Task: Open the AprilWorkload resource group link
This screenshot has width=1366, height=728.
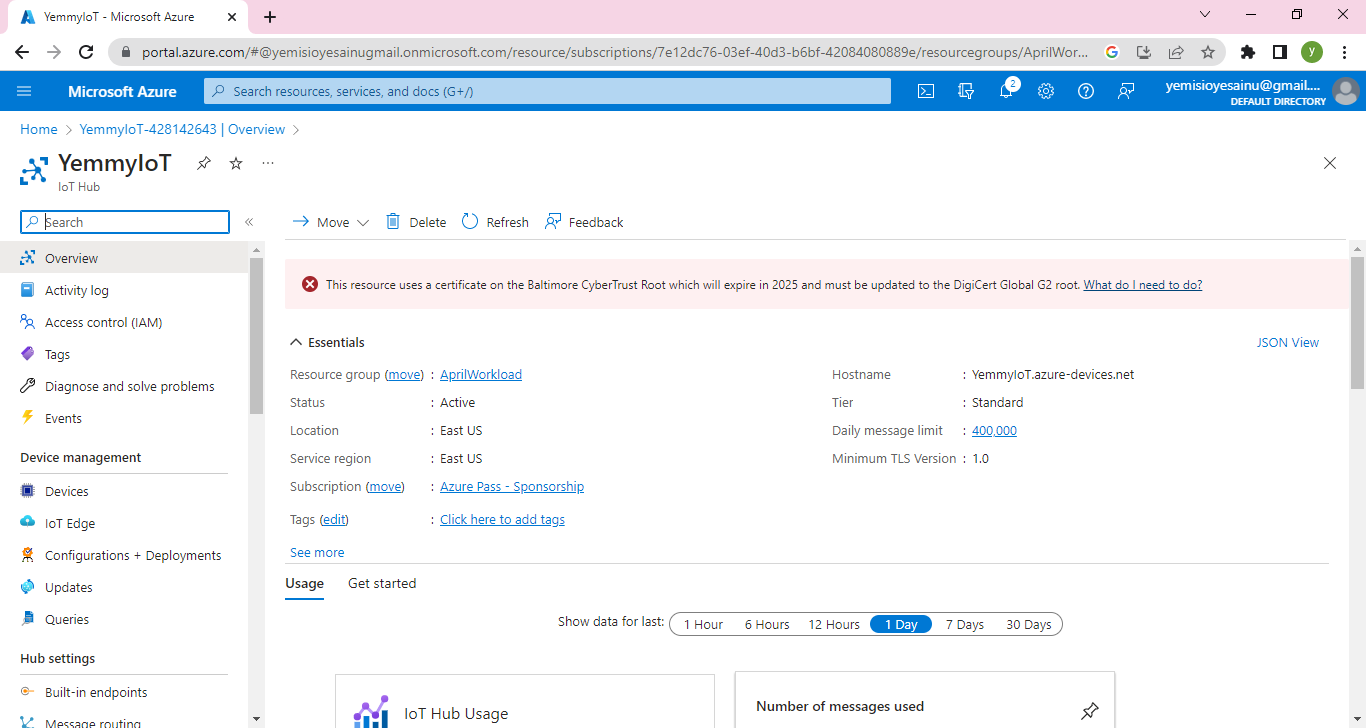Action: (481, 374)
